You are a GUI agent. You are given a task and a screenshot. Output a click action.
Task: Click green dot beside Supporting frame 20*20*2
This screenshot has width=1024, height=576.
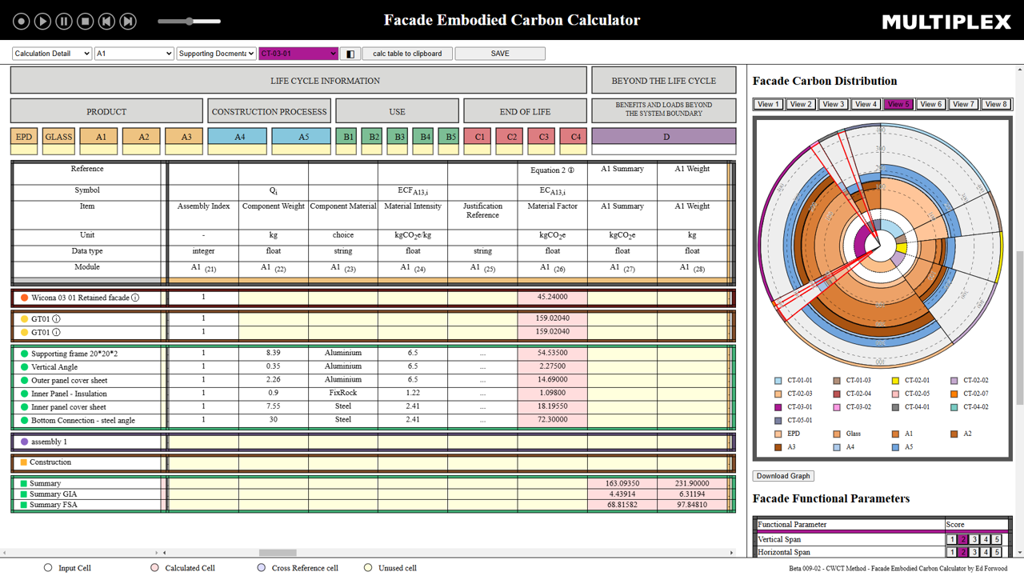(24, 354)
